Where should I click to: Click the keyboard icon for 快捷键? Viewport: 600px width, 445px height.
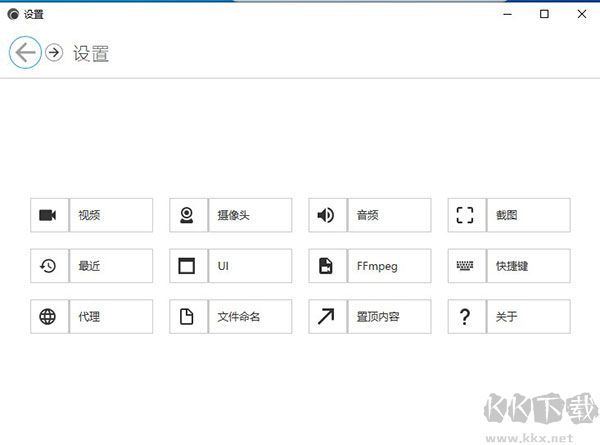click(465, 266)
